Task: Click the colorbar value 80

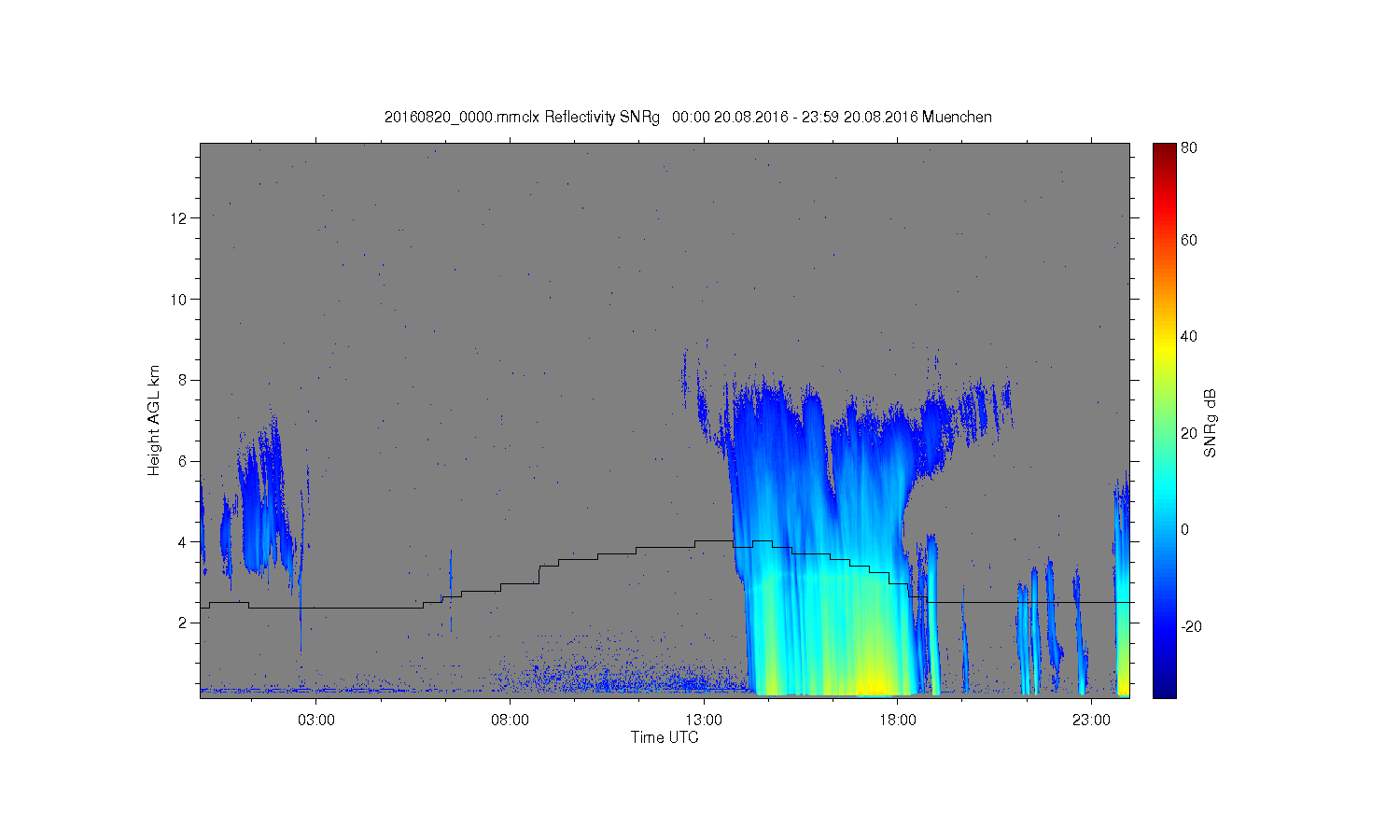Action: [1189, 147]
